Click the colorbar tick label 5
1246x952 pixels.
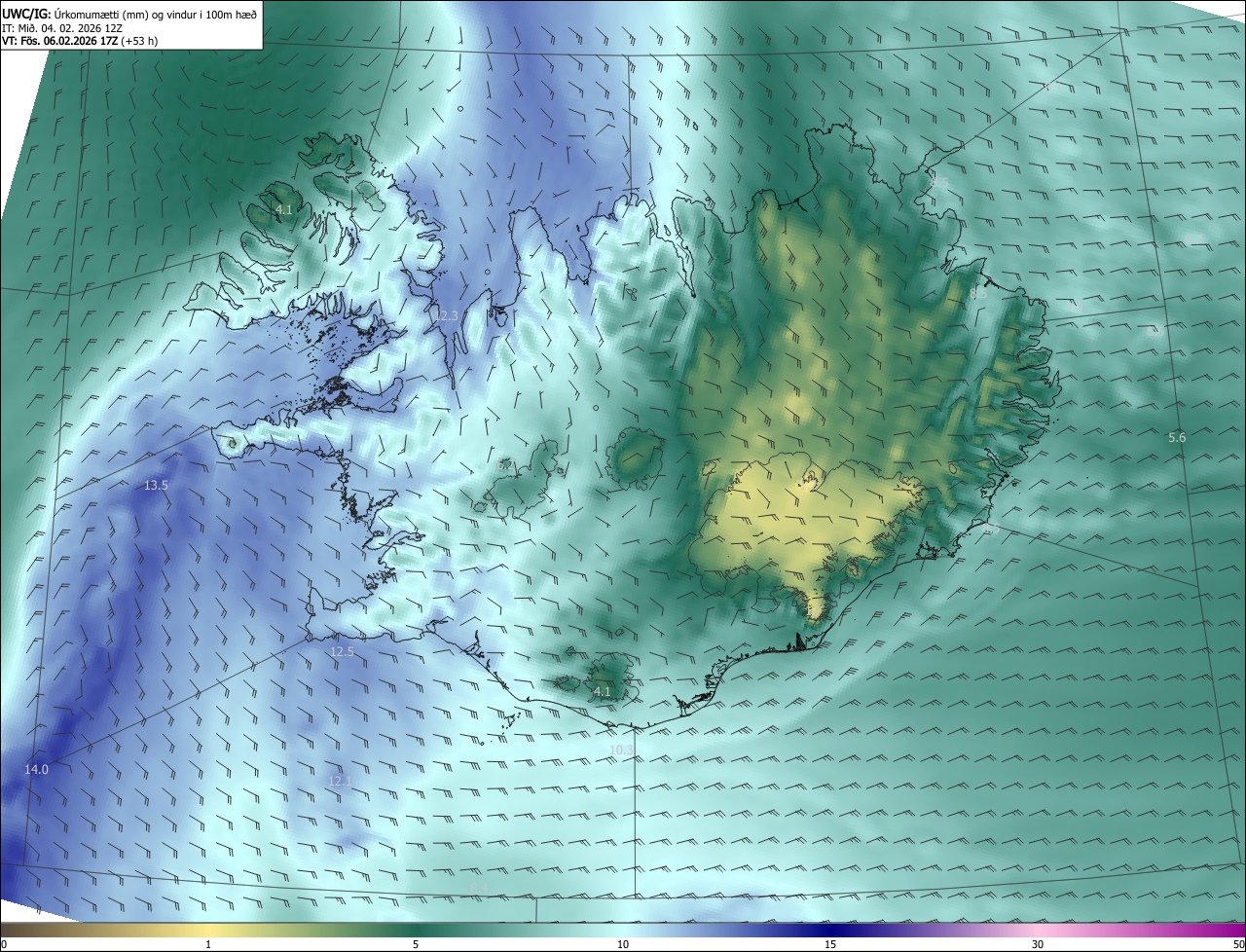point(416,944)
